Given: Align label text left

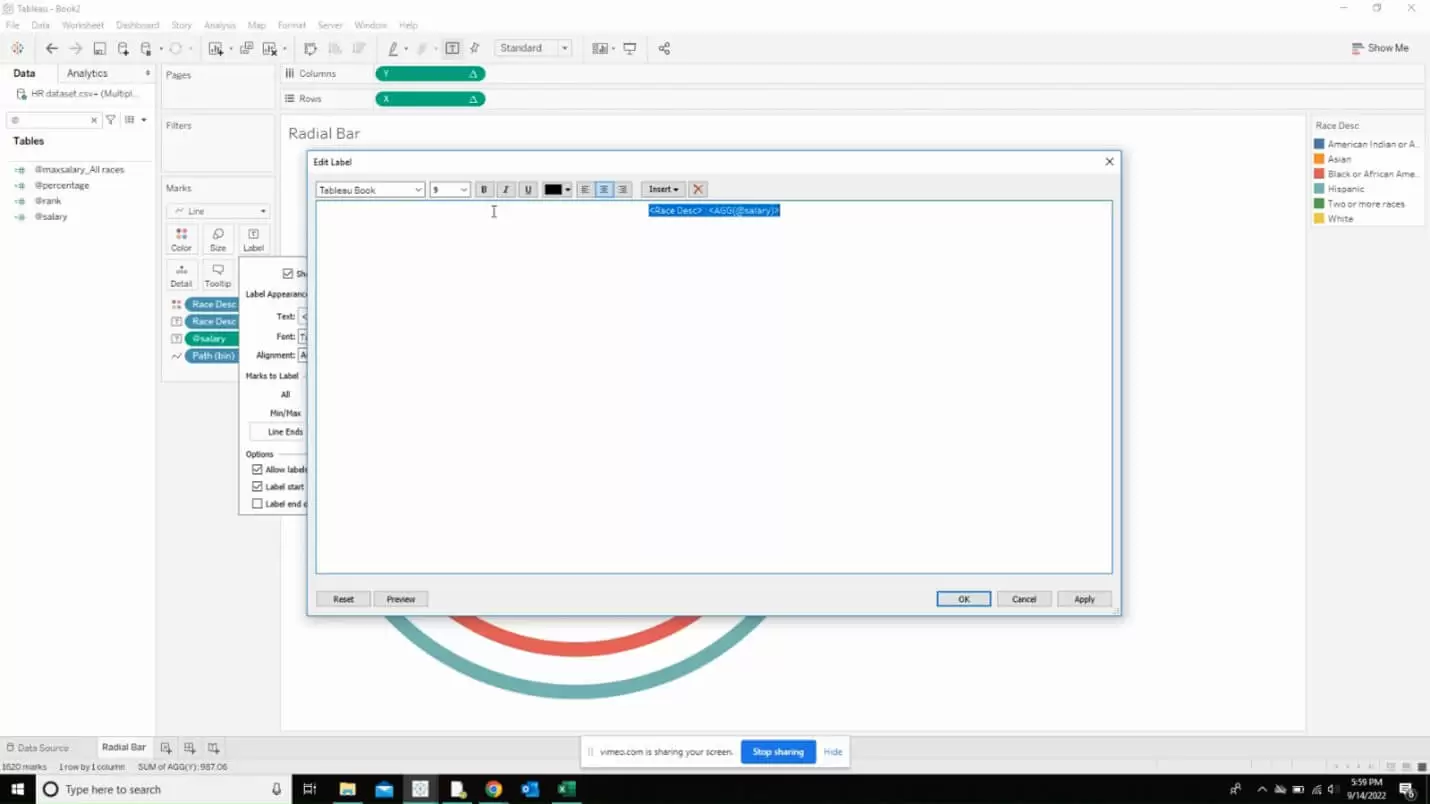Looking at the screenshot, I should click(585, 190).
